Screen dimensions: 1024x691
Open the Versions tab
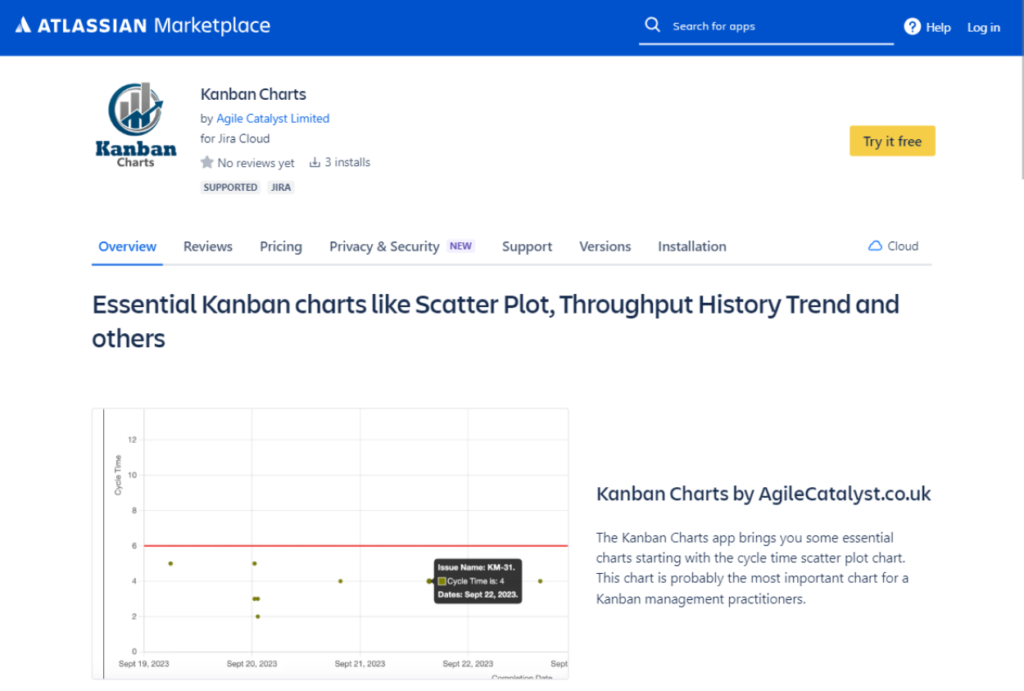tap(605, 246)
